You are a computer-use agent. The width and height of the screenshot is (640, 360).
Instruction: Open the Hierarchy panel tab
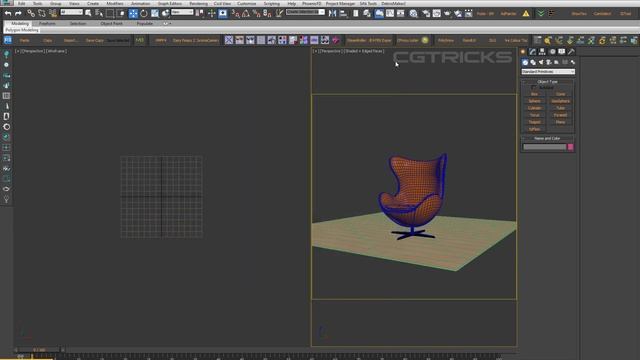click(542, 52)
